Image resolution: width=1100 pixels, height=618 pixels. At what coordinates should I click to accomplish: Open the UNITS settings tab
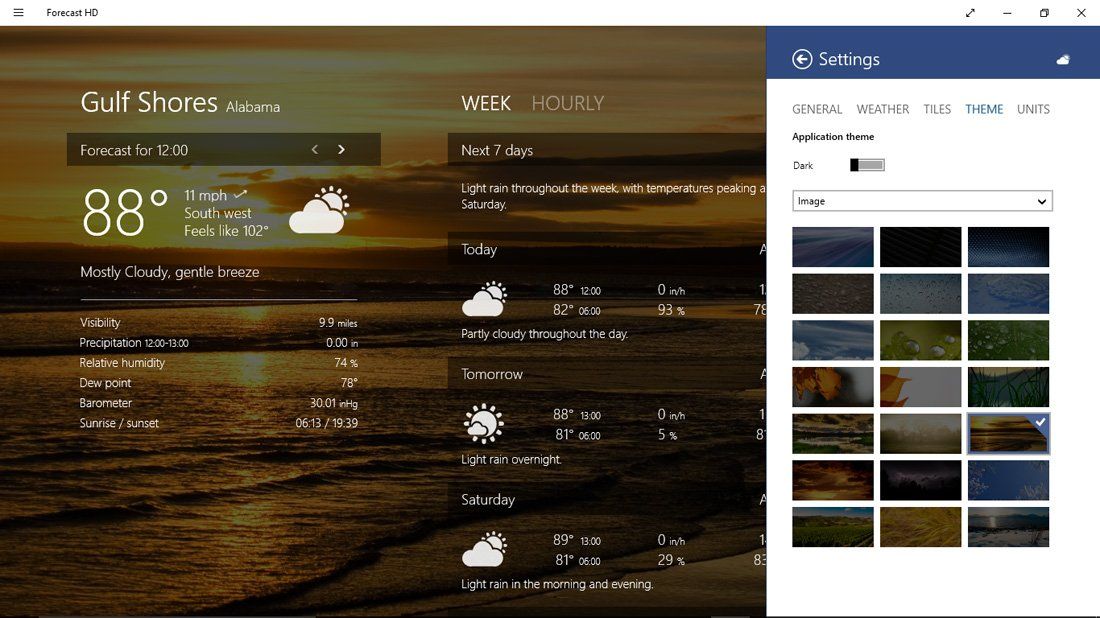(1033, 109)
